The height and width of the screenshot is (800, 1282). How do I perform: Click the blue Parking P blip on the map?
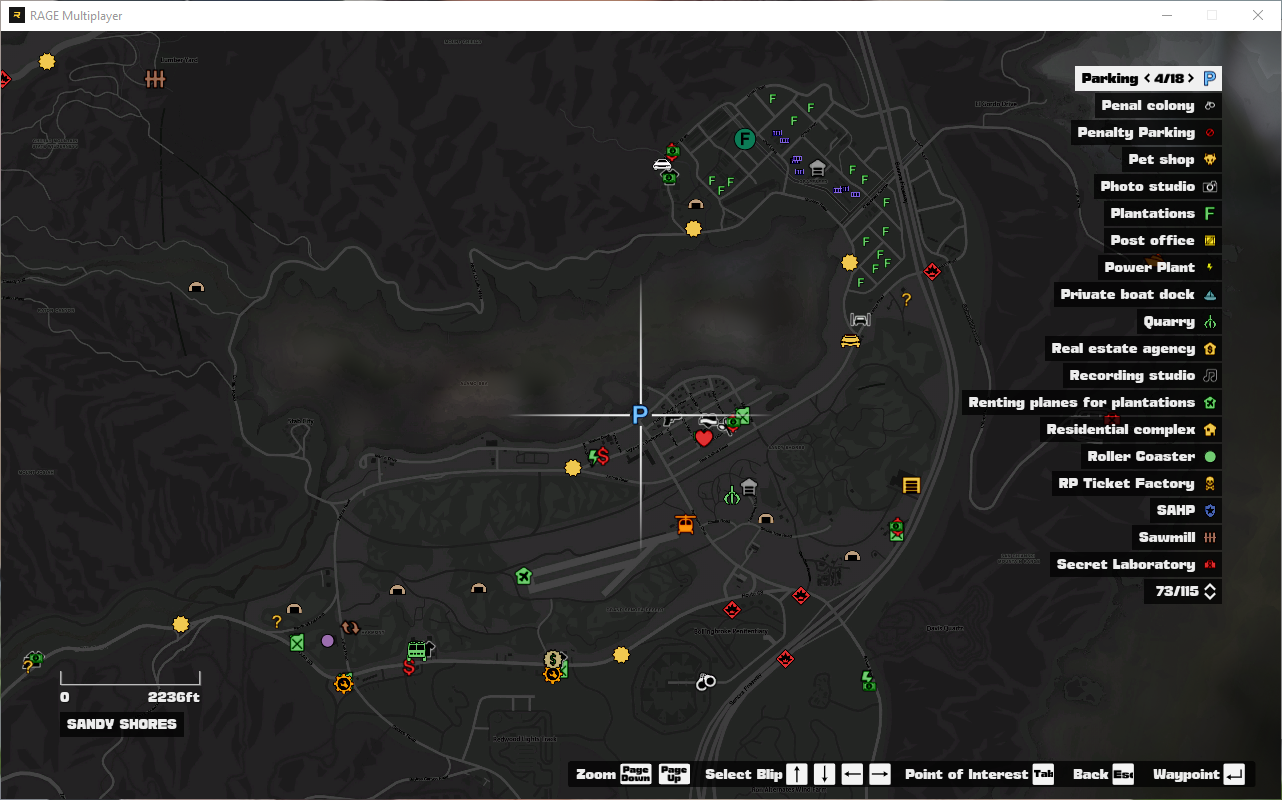pyautogui.click(x=640, y=415)
